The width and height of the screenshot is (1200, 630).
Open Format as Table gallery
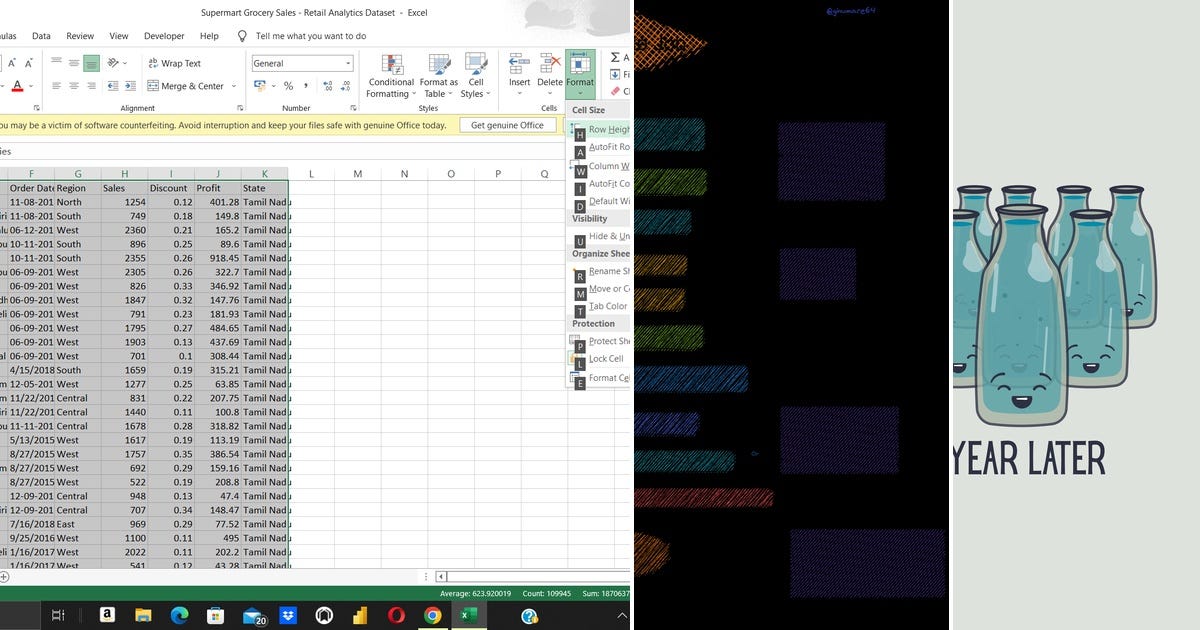pyautogui.click(x=438, y=76)
